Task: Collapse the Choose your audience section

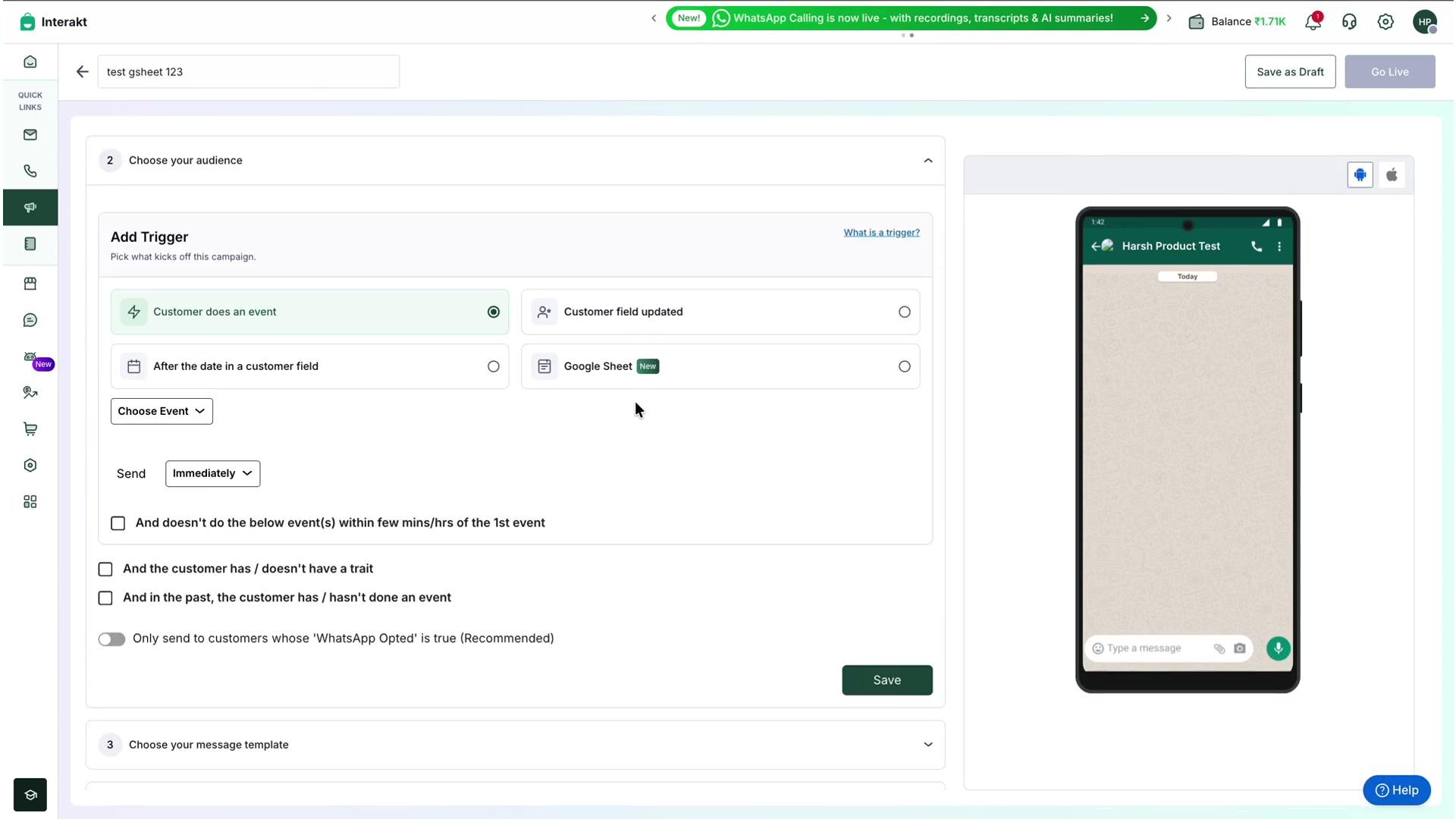Action: (x=927, y=161)
